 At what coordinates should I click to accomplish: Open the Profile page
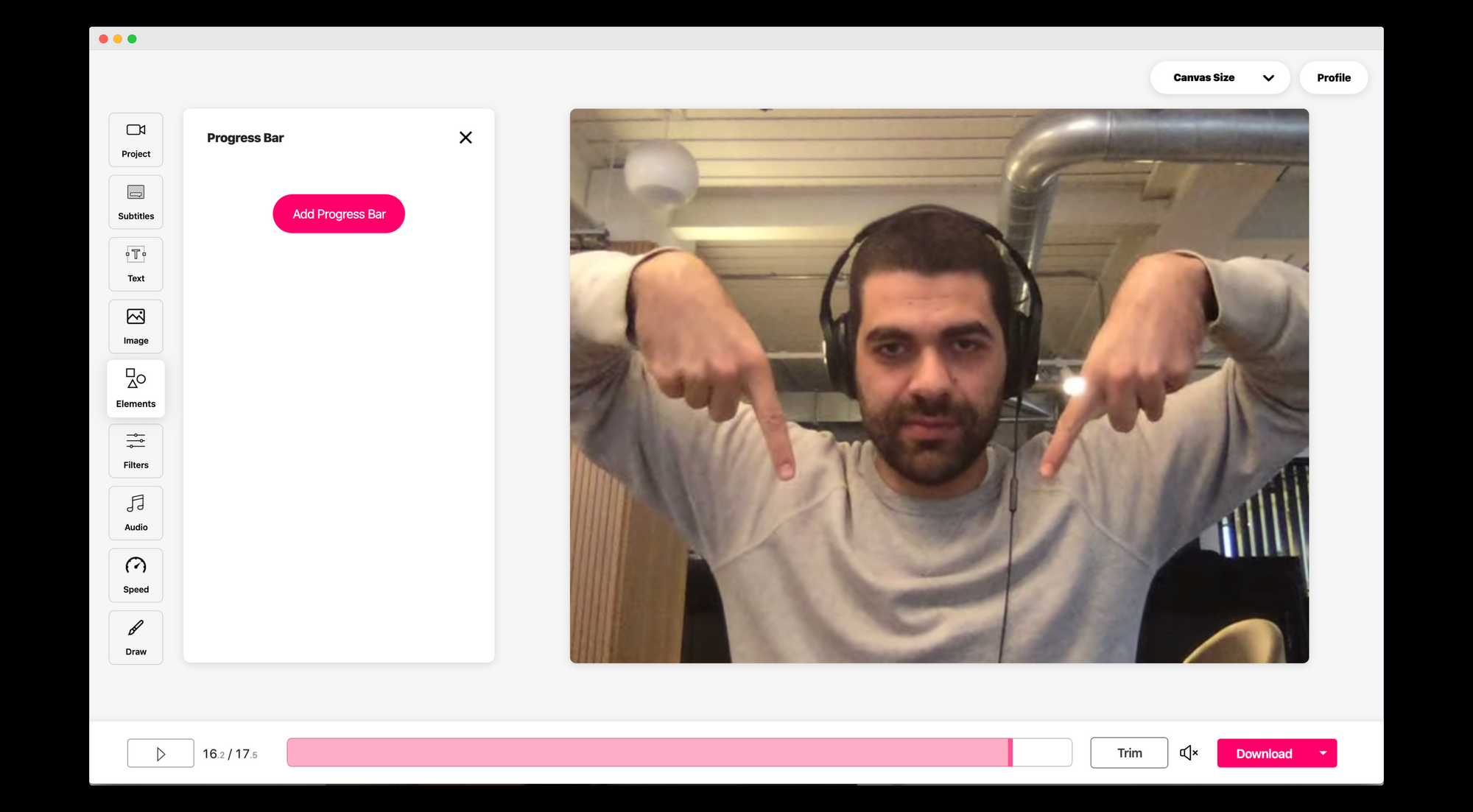tap(1334, 77)
